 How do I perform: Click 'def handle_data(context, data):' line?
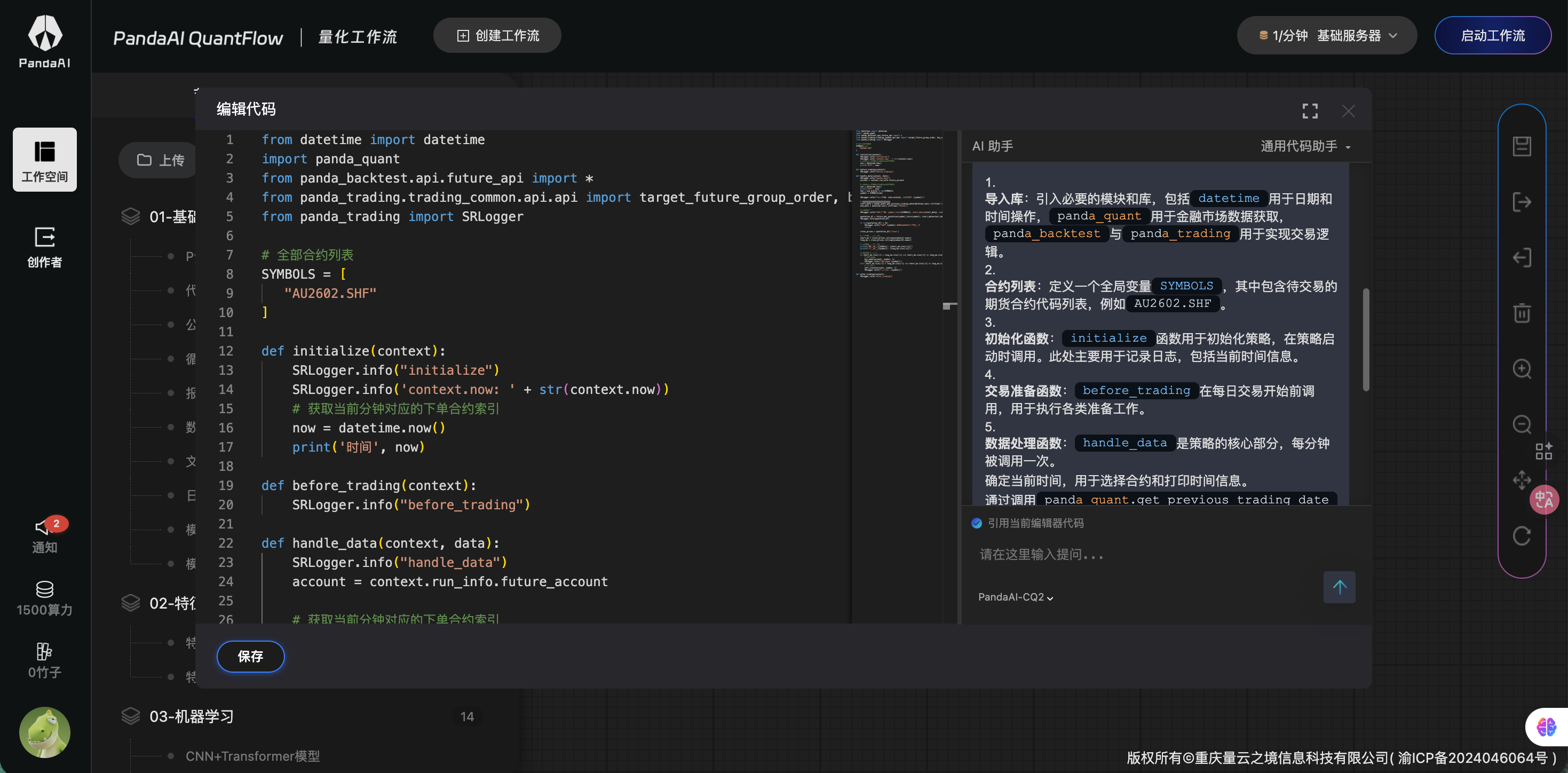[381, 543]
